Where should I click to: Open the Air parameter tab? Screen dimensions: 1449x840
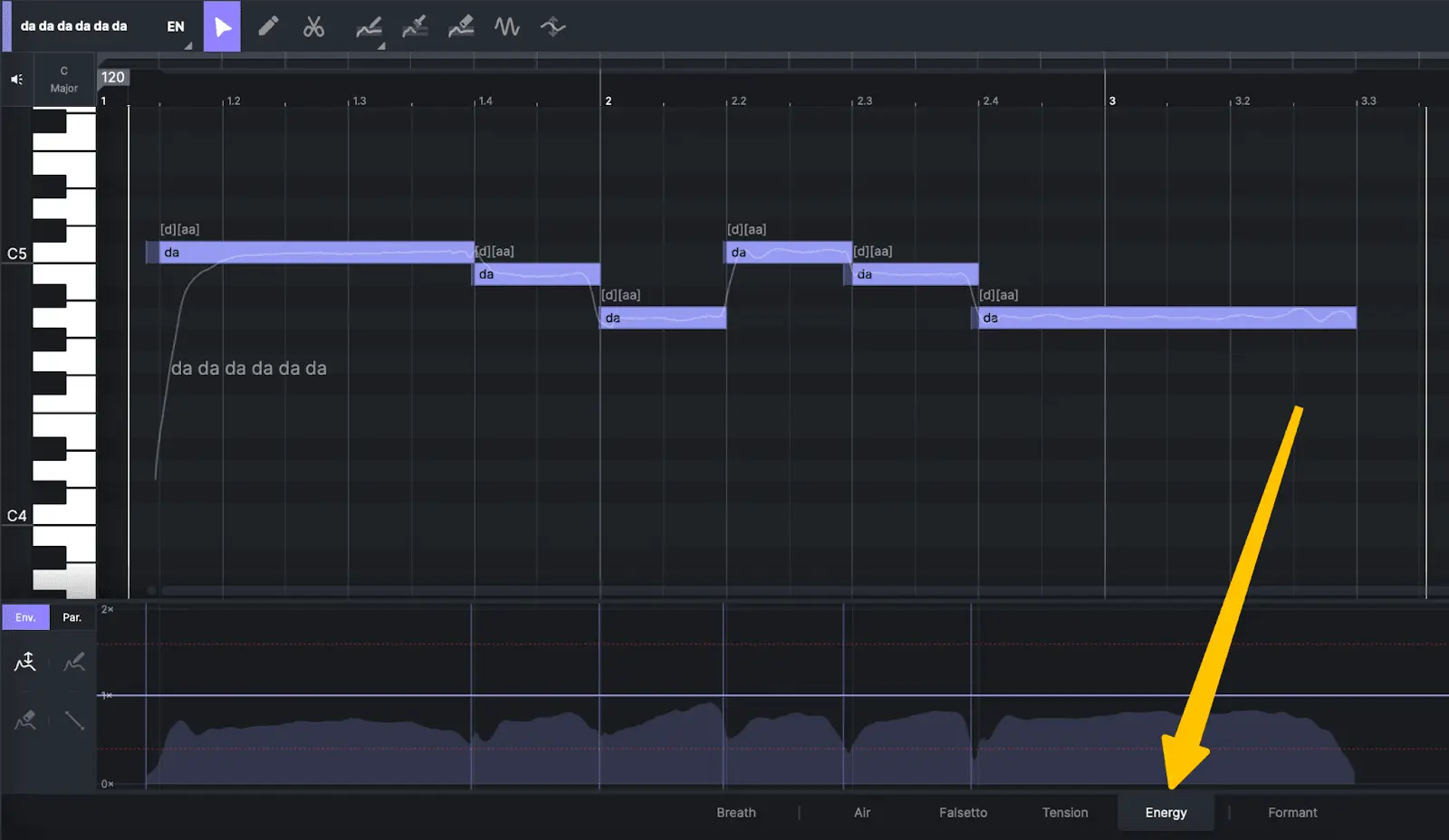click(x=862, y=813)
